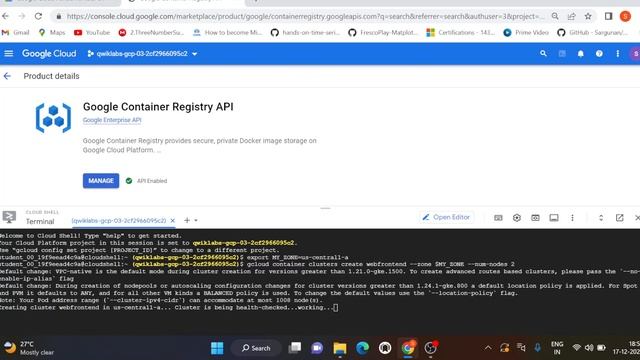Open the volume control in tray

(x=589, y=348)
